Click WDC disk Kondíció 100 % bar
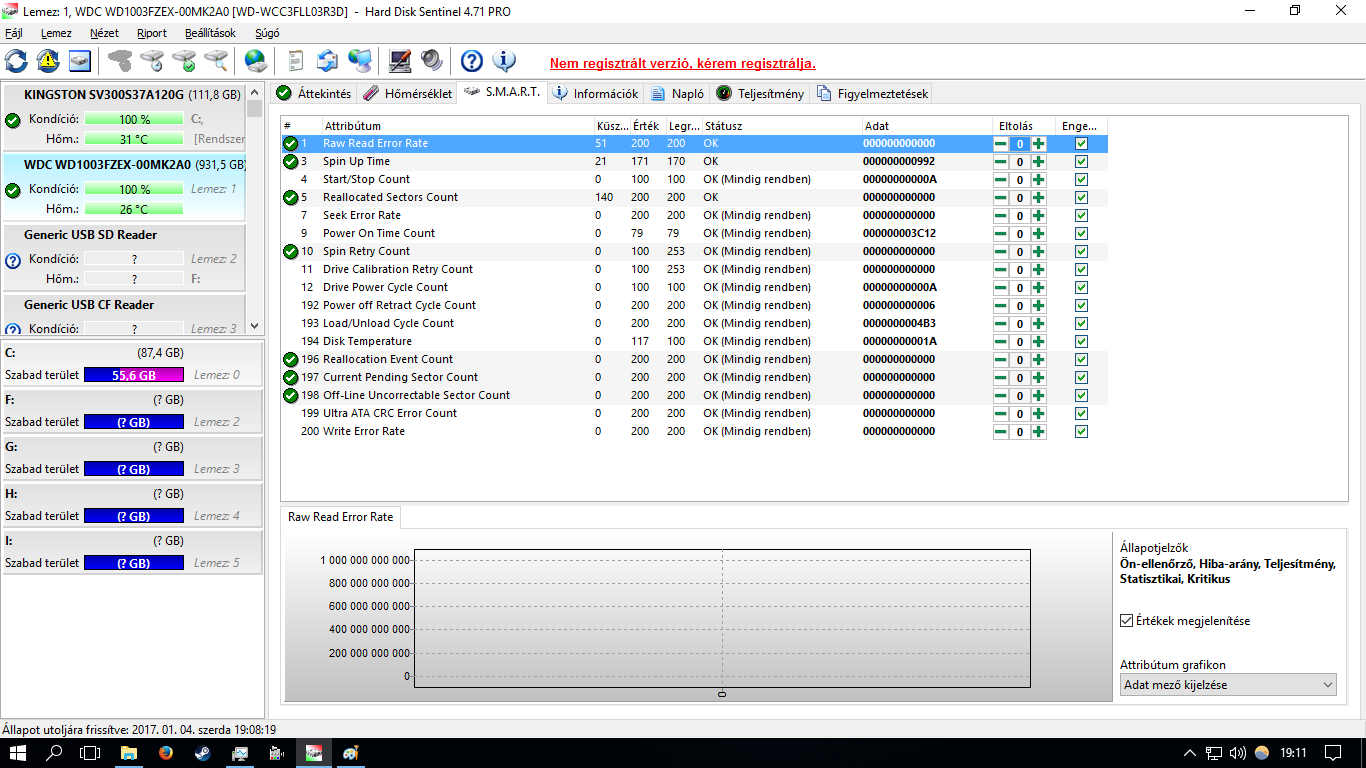Image resolution: width=1366 pixels, height=768 pixels. coord(134,189)
